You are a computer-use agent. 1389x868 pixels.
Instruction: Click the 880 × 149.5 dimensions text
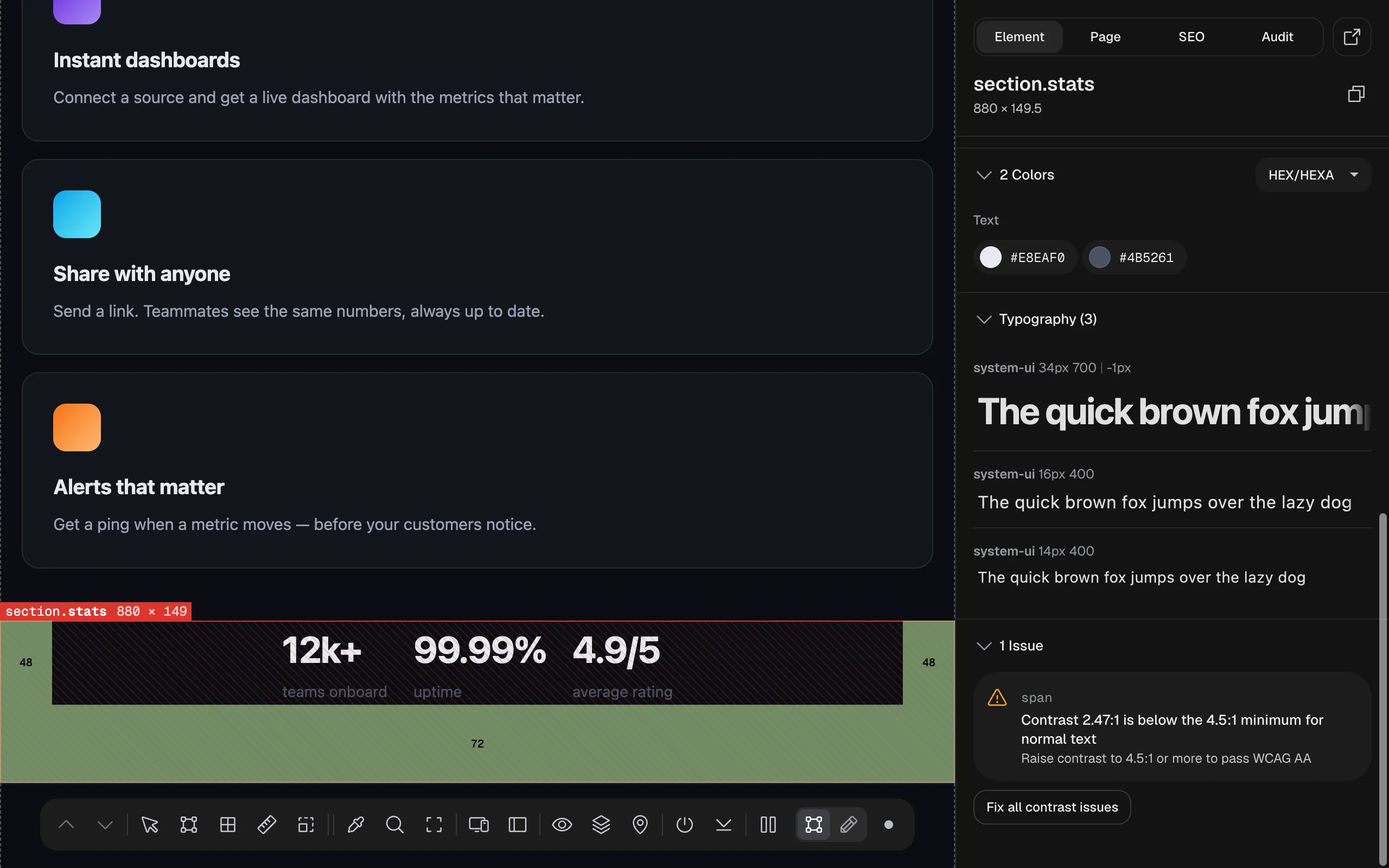pyautogui.click(x=1008, y=108)
